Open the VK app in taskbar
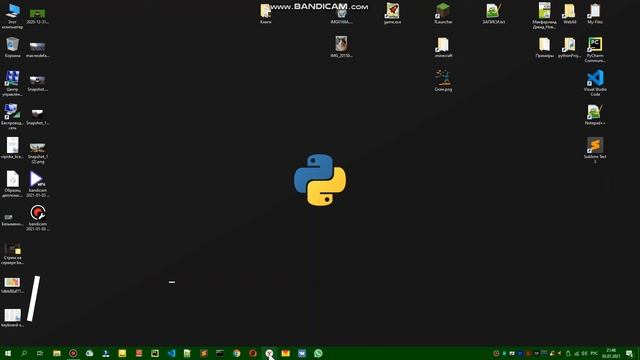 coord(302,353)
